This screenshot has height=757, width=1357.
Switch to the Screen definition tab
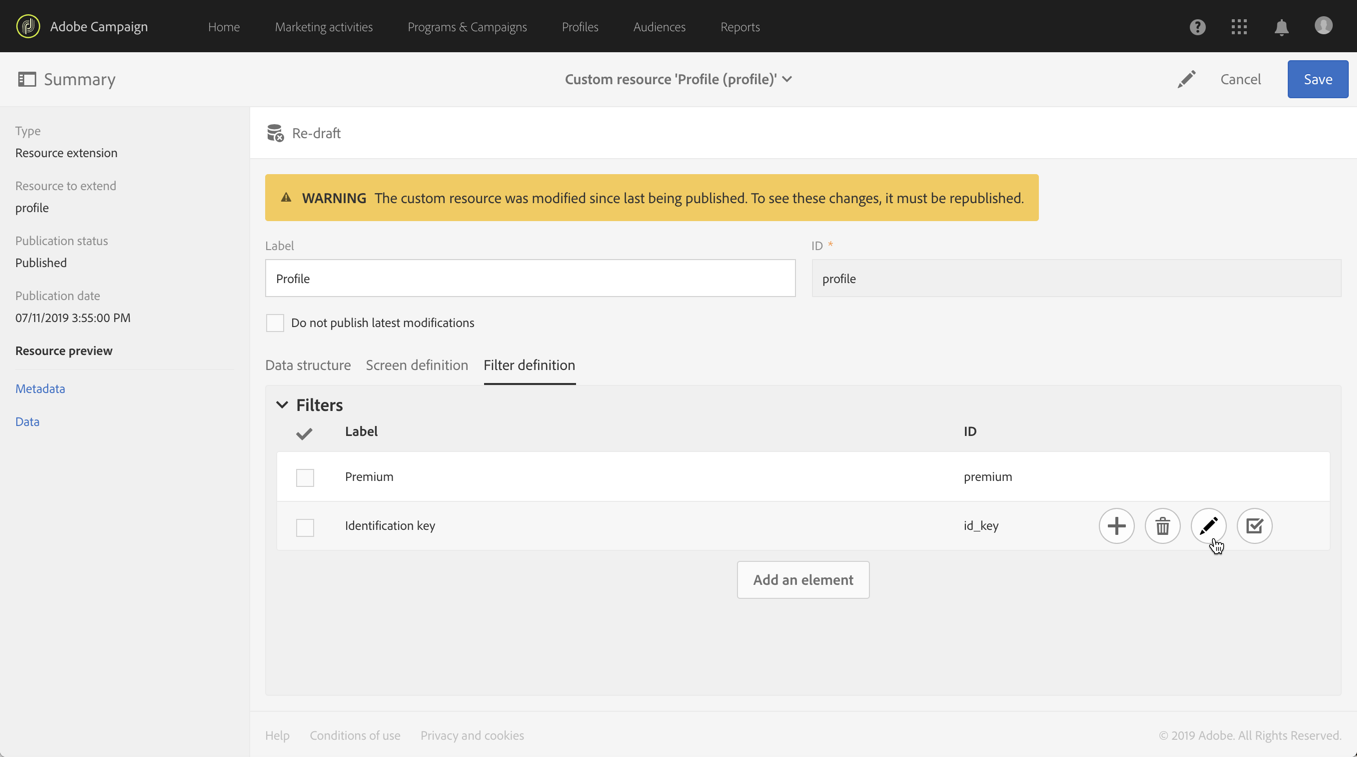coord(417,365)
